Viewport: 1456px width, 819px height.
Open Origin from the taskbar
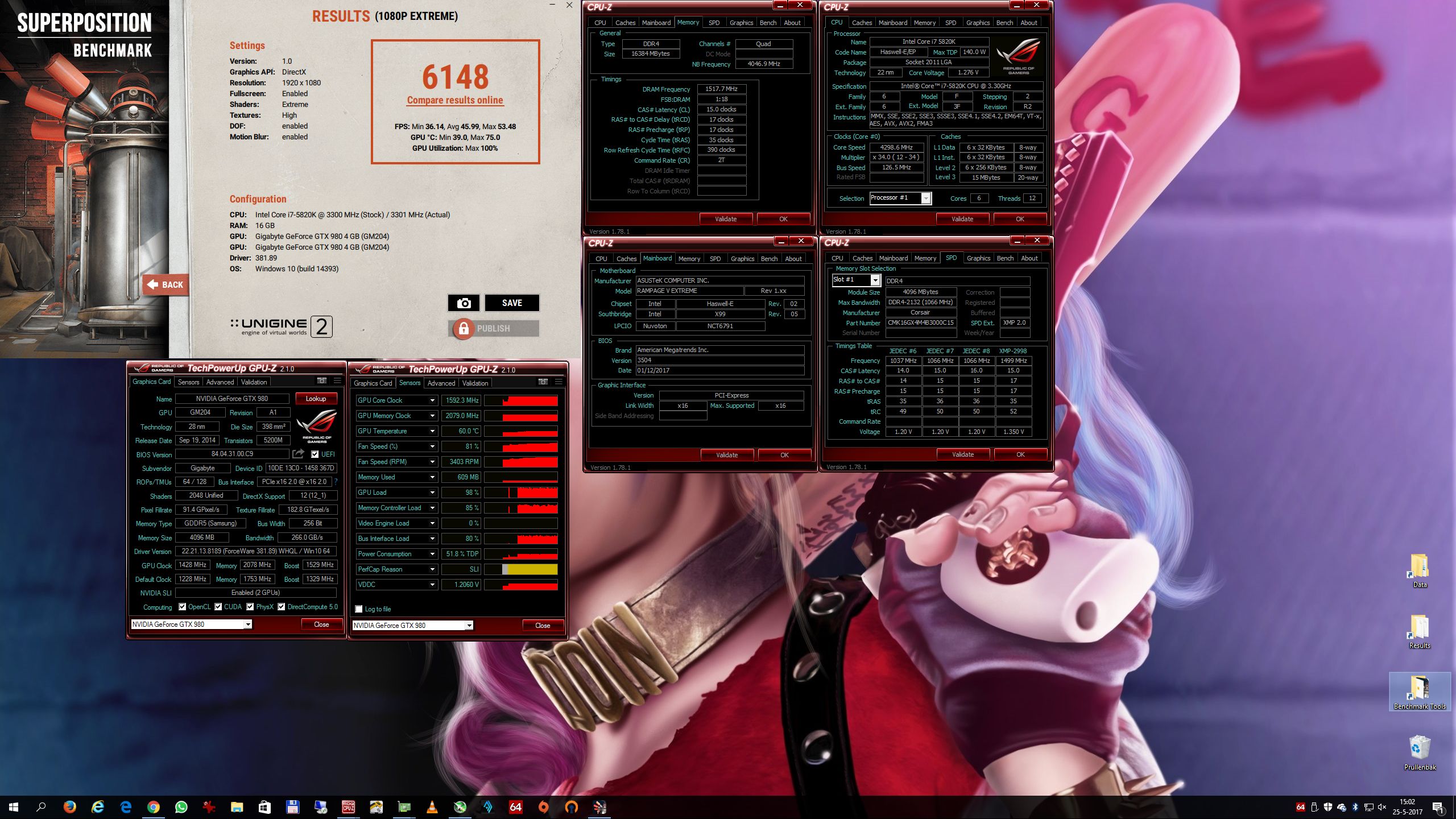tap(543, 807)
